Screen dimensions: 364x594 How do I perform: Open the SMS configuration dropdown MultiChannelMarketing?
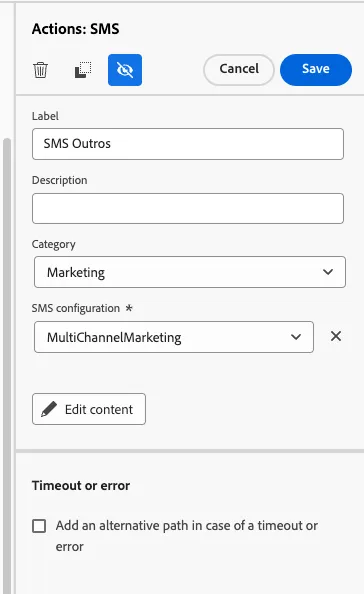(x=174, y=337)
